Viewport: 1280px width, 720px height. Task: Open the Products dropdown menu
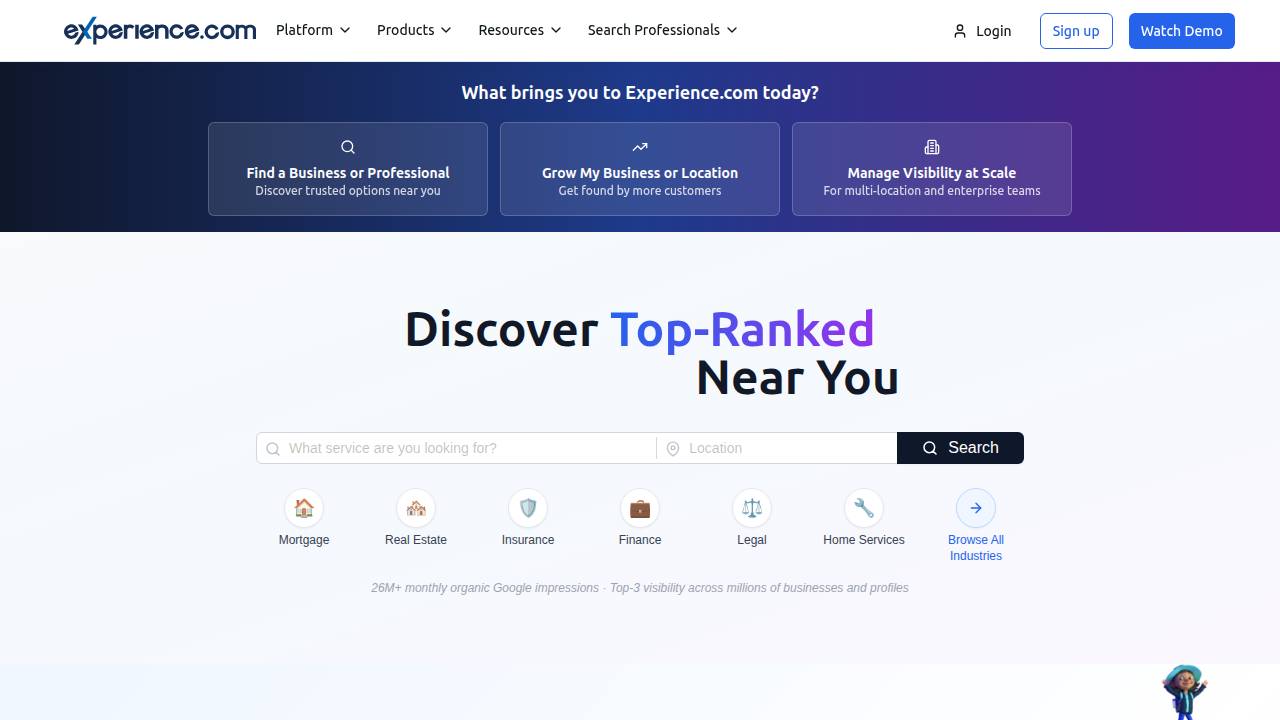pos(414,30)
